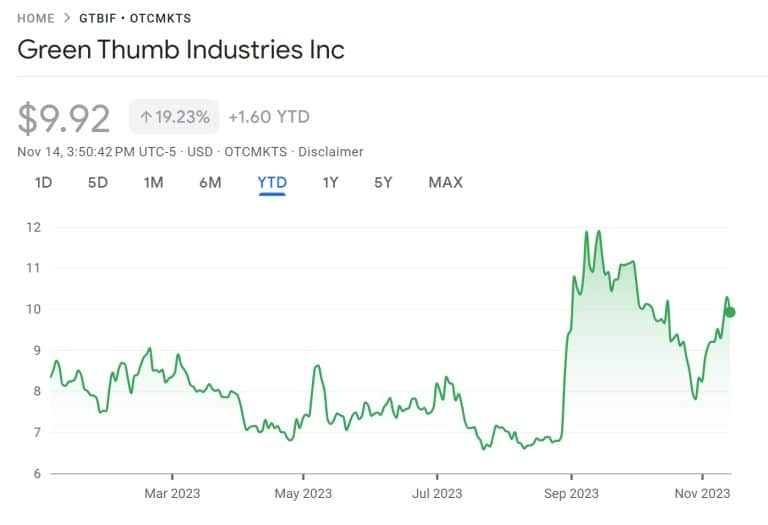The height and width of the screenshot is (525, 768).
Task: Select the YTD range tab
Action: (272, 184)
